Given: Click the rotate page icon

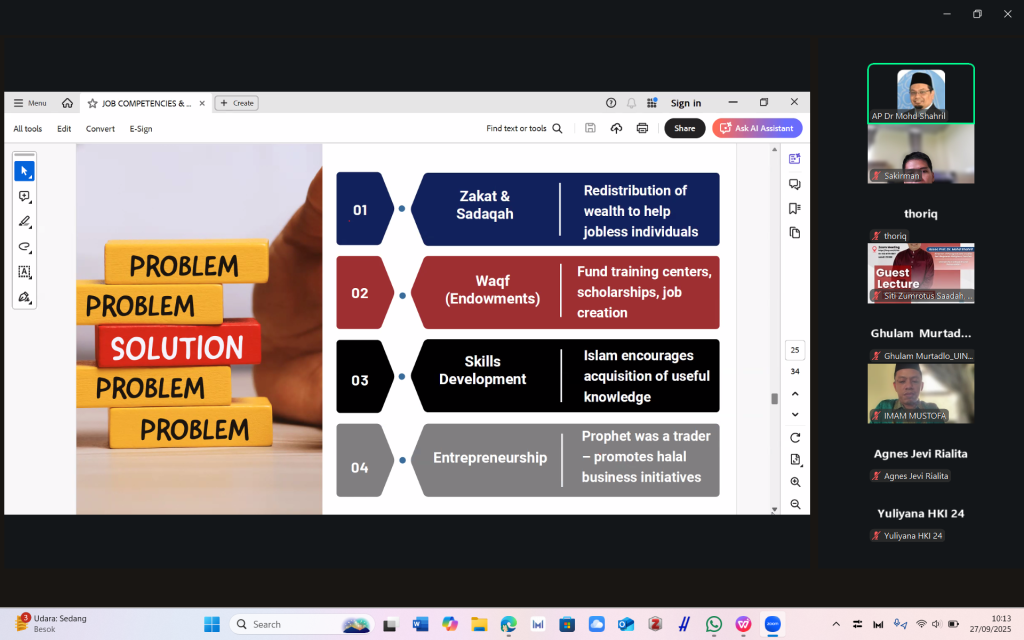Looking at the screenshot, I should [795, 437].
